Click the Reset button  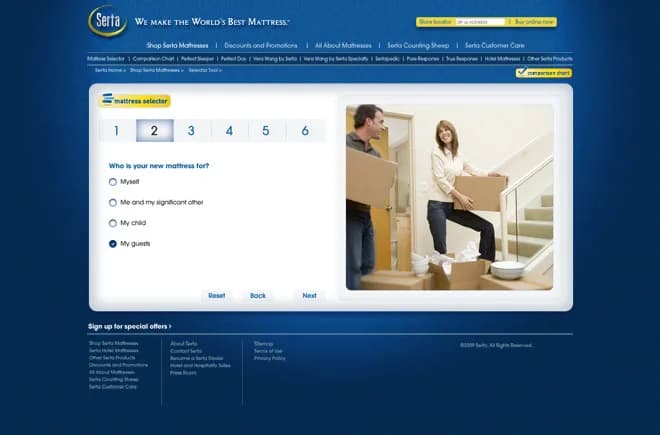216,296
